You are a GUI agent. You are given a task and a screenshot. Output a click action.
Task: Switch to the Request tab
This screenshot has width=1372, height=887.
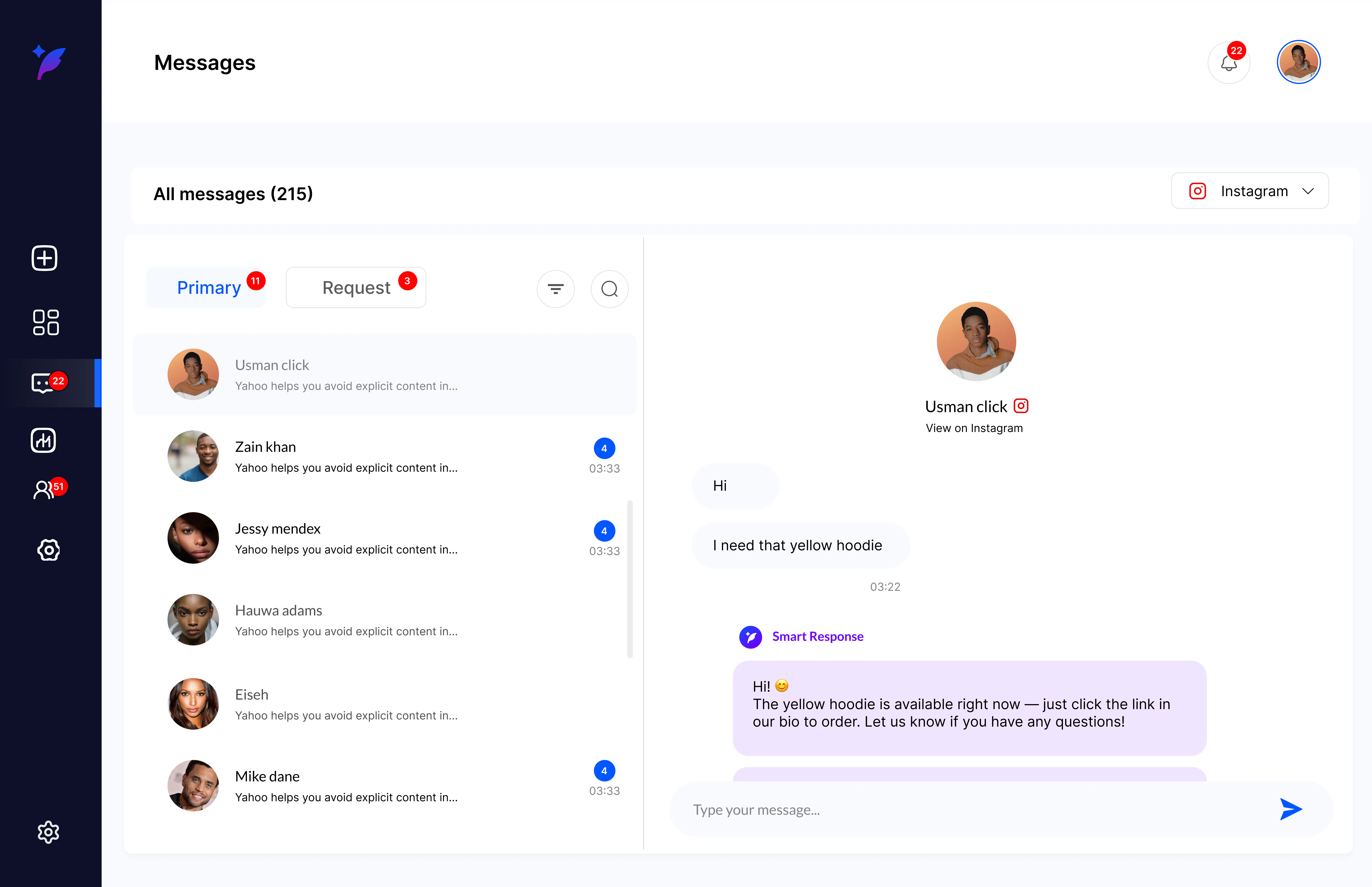click(356, 287)
